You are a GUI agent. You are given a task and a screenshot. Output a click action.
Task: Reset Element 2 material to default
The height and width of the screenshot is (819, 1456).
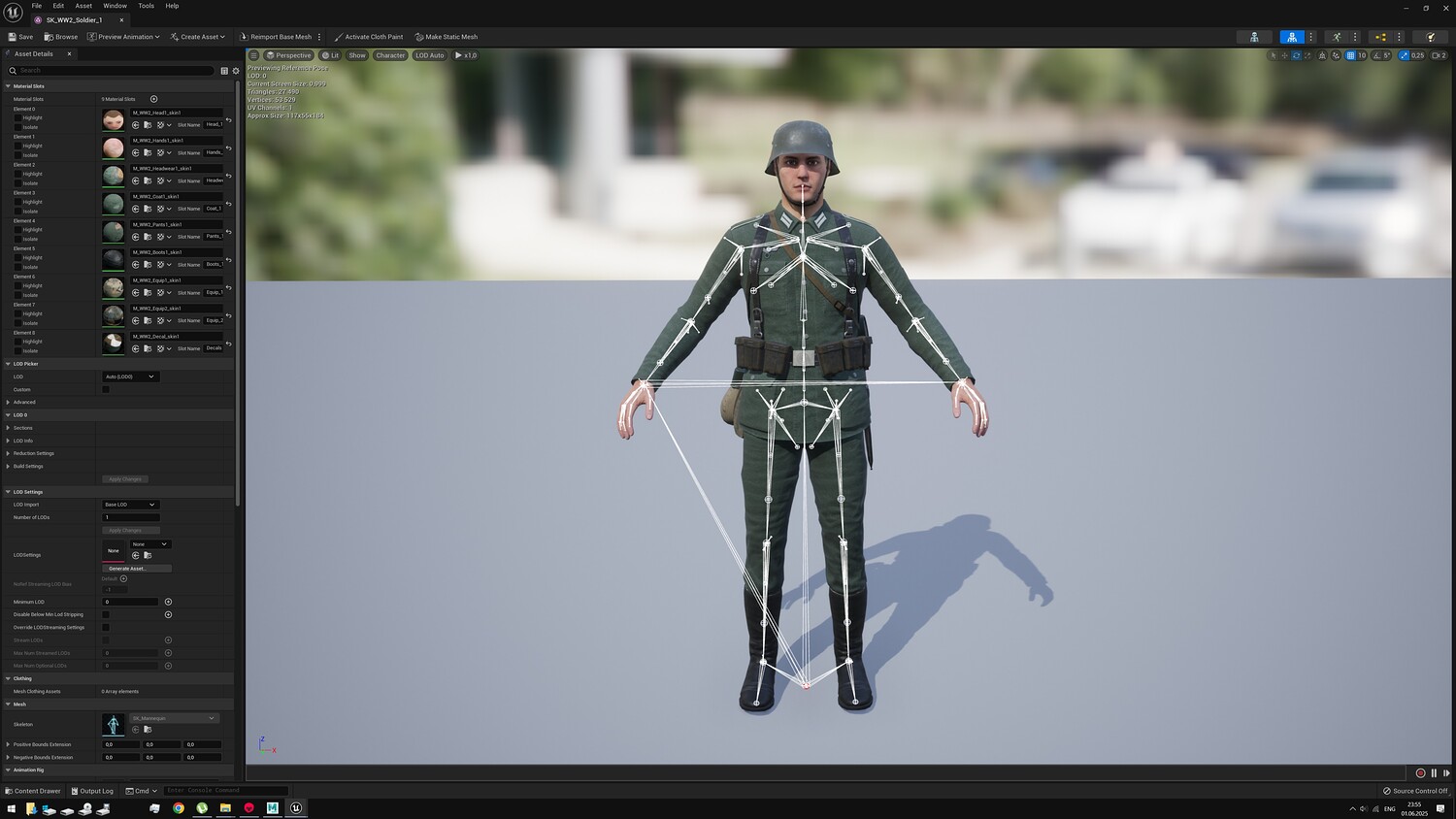pyautogui.click(x=229, y=177)
